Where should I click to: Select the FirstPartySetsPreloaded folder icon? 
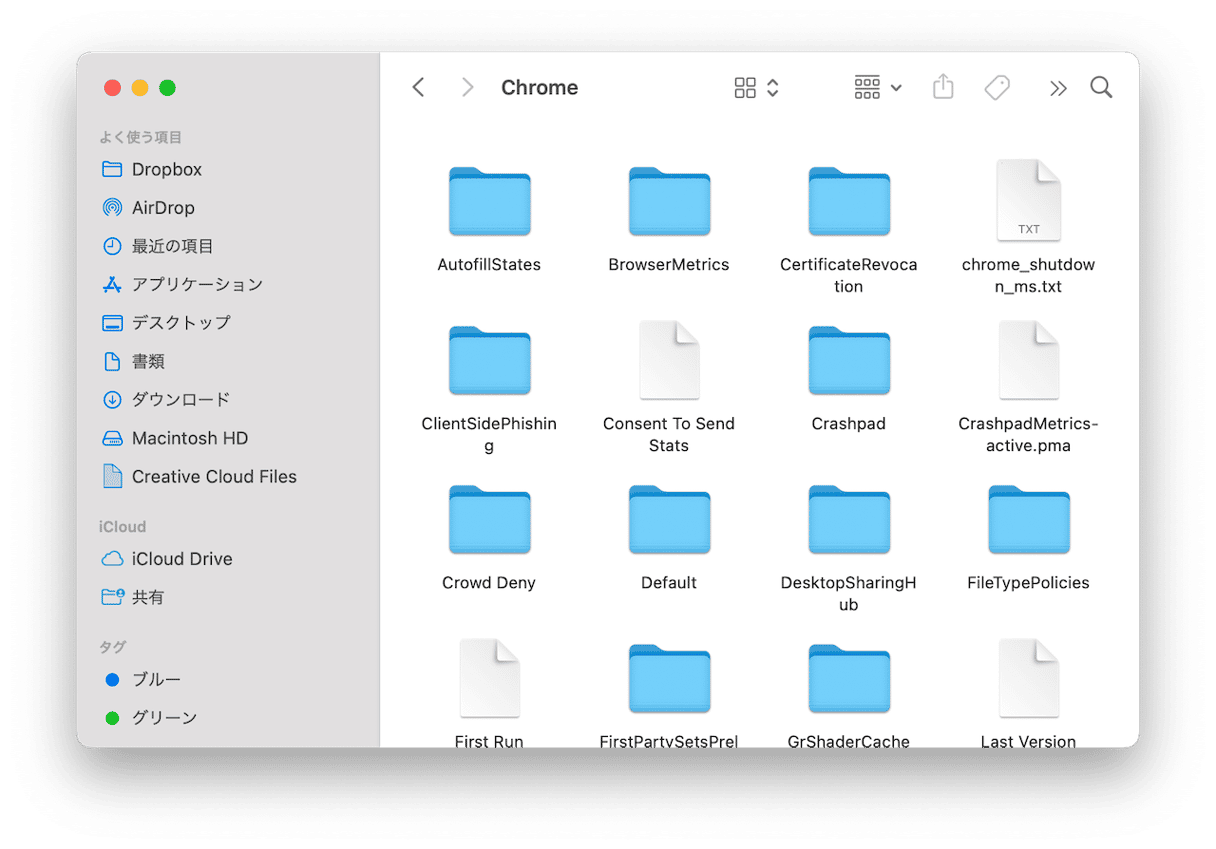point(669,678)
